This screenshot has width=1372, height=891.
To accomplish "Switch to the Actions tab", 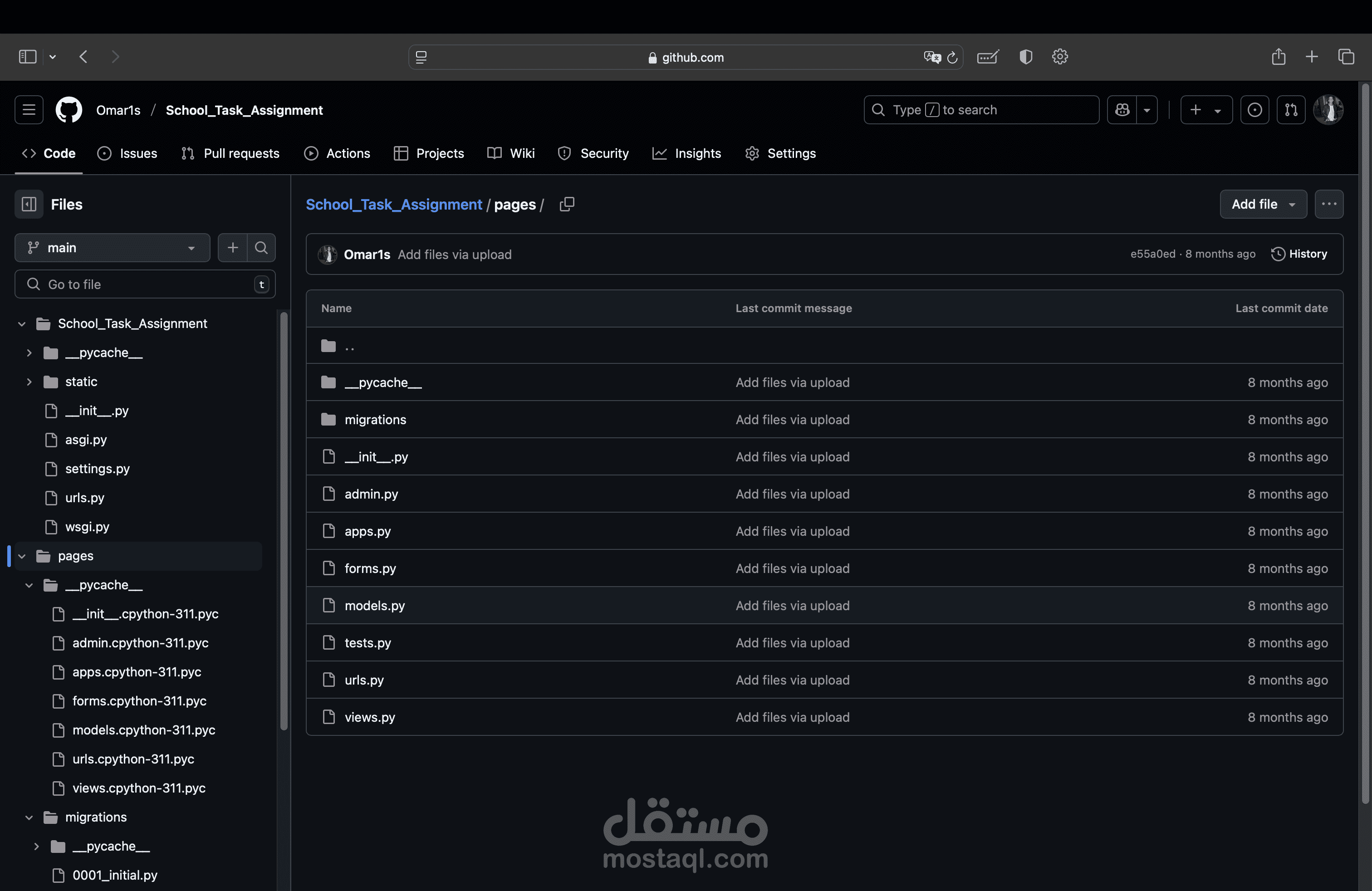I will 337,153.
